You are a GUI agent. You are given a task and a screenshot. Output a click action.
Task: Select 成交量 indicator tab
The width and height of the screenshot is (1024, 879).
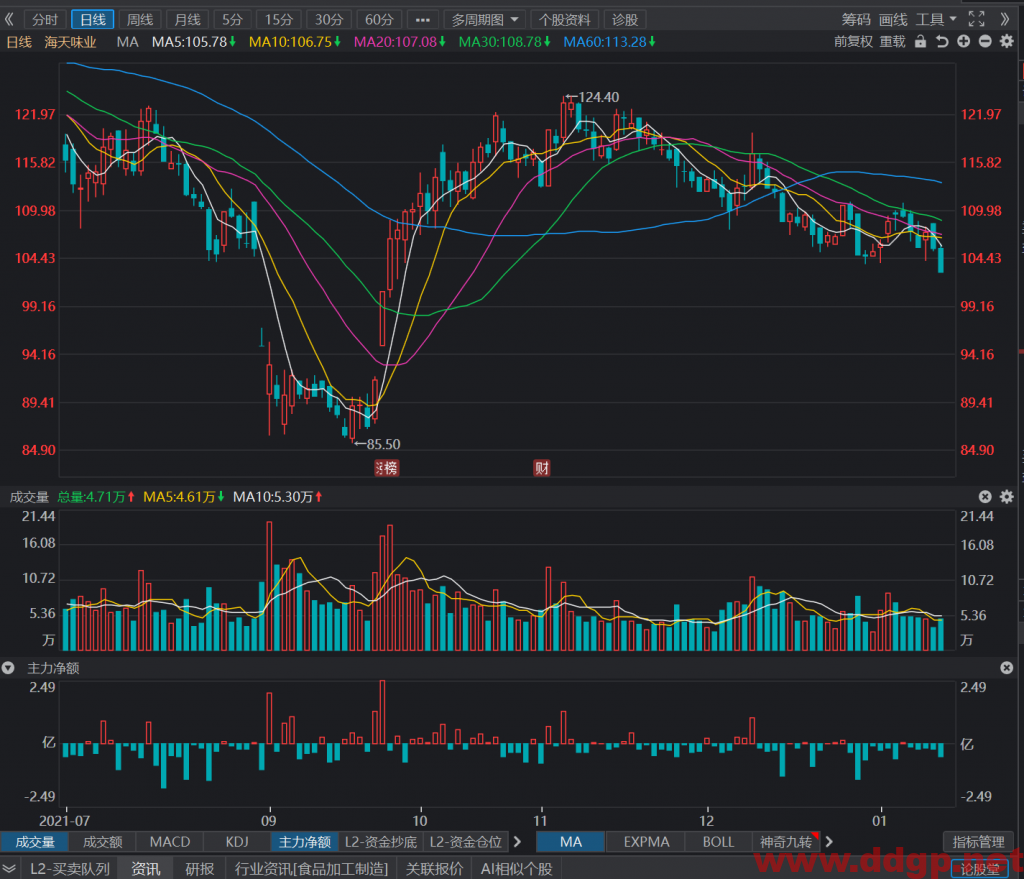(x=35, y=842)
